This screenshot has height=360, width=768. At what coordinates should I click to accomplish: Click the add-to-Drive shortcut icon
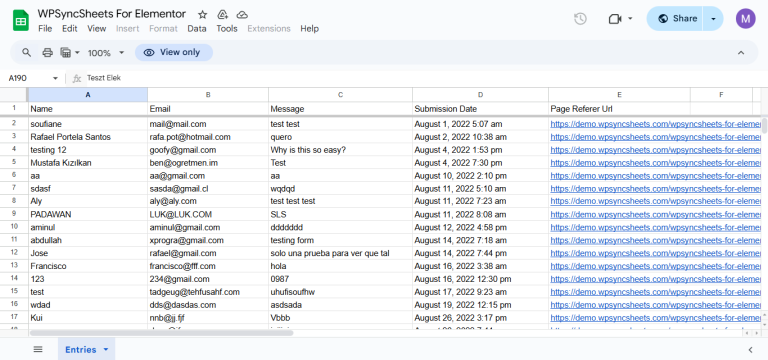tap(222, 15)
